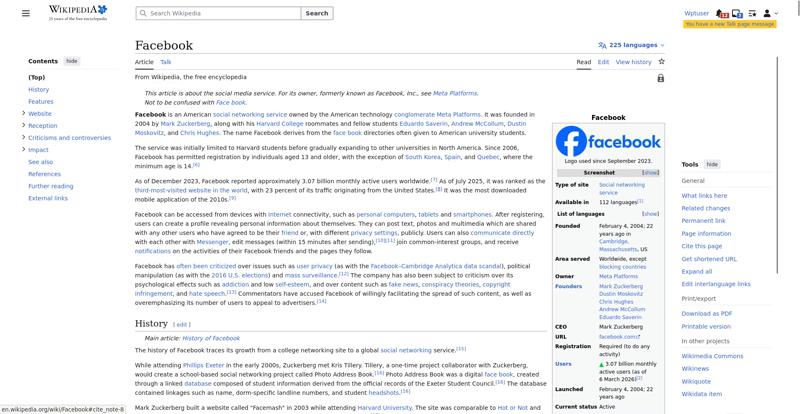Show the Screenshot section in infobox
The image size is (800, 414).
coord(650,172)
